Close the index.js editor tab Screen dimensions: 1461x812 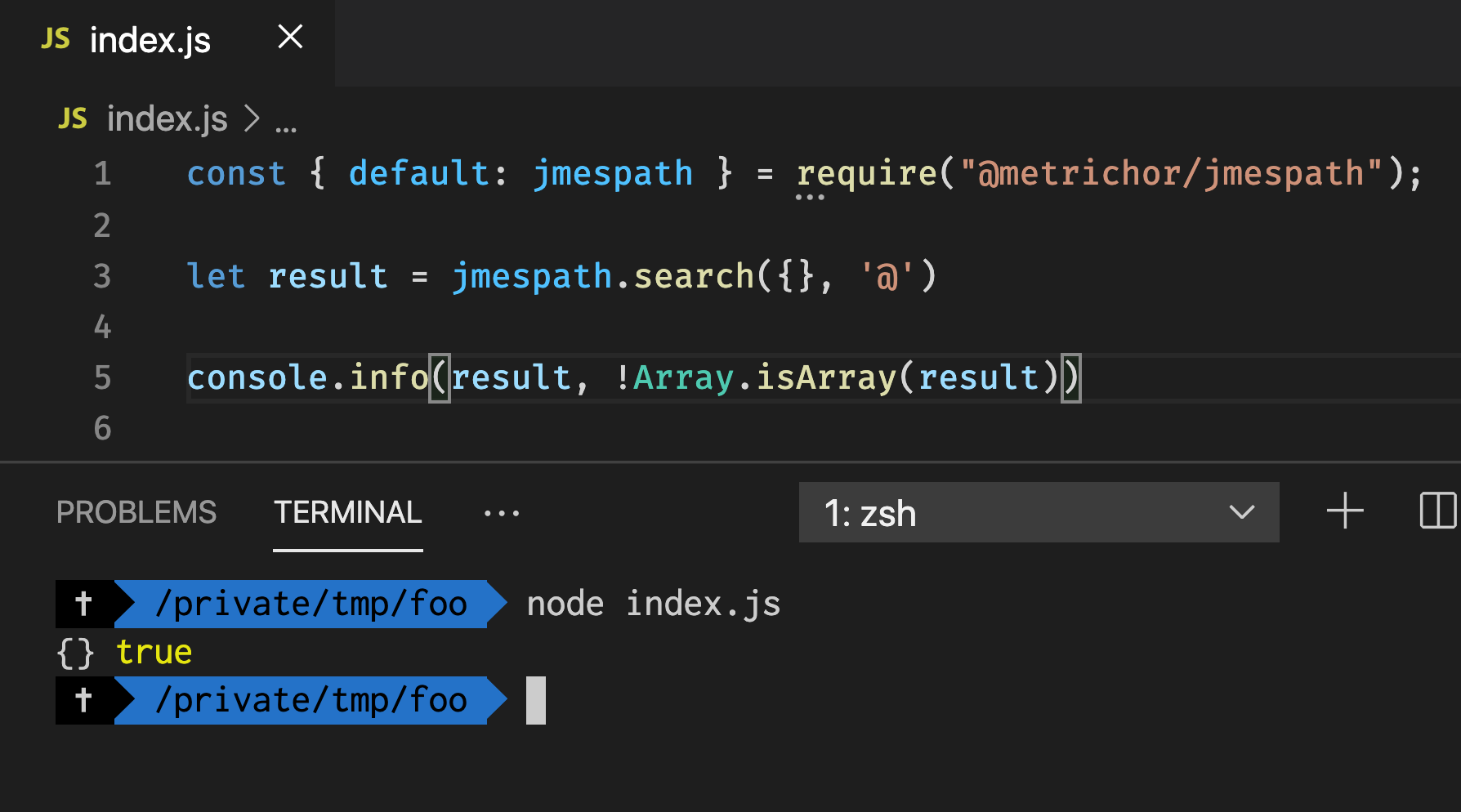pos(290,38)
